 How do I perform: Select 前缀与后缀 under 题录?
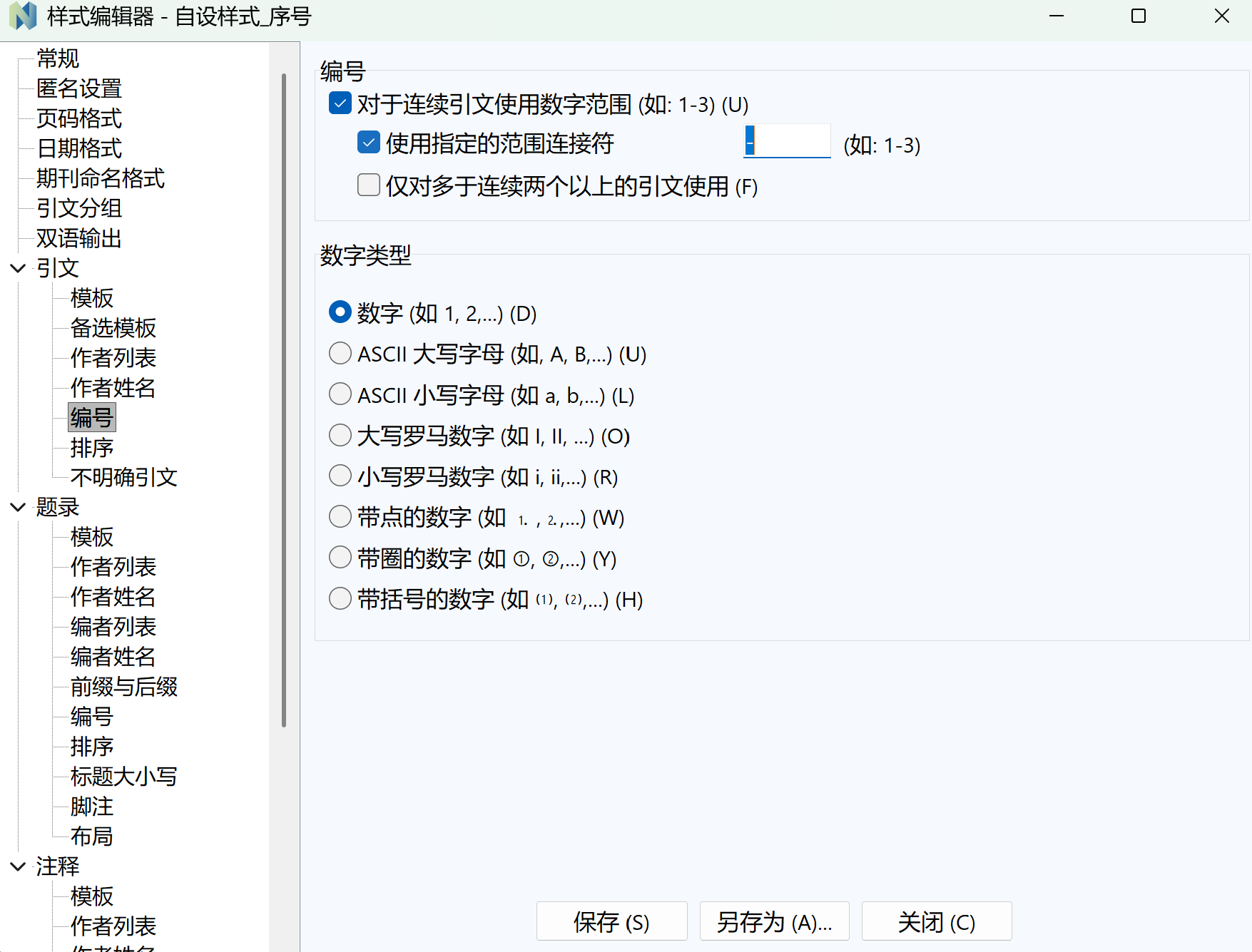(124, 687)
